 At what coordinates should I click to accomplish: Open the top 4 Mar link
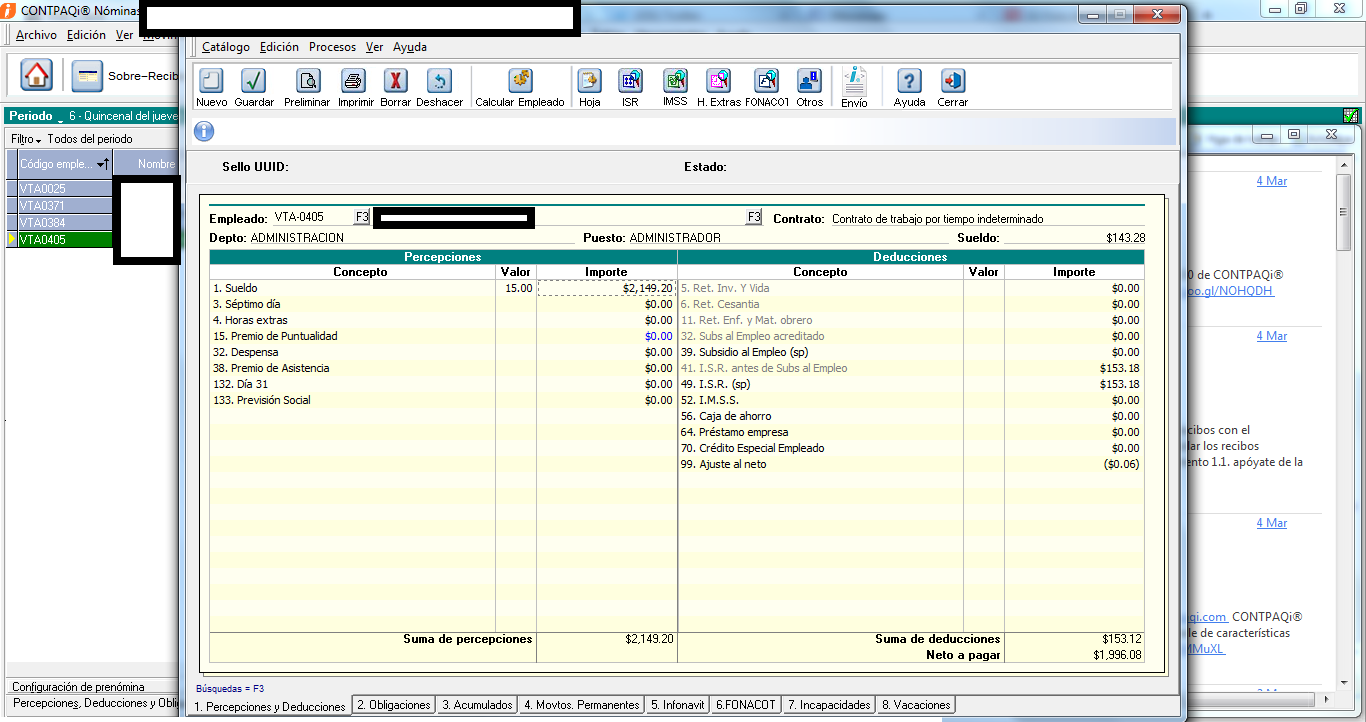[1271, 181]
